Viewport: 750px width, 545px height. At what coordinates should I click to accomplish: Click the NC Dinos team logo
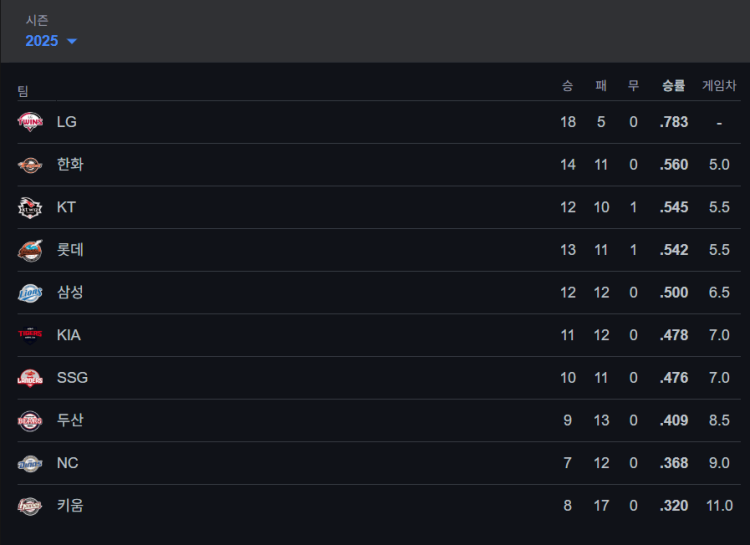(30, 463)
